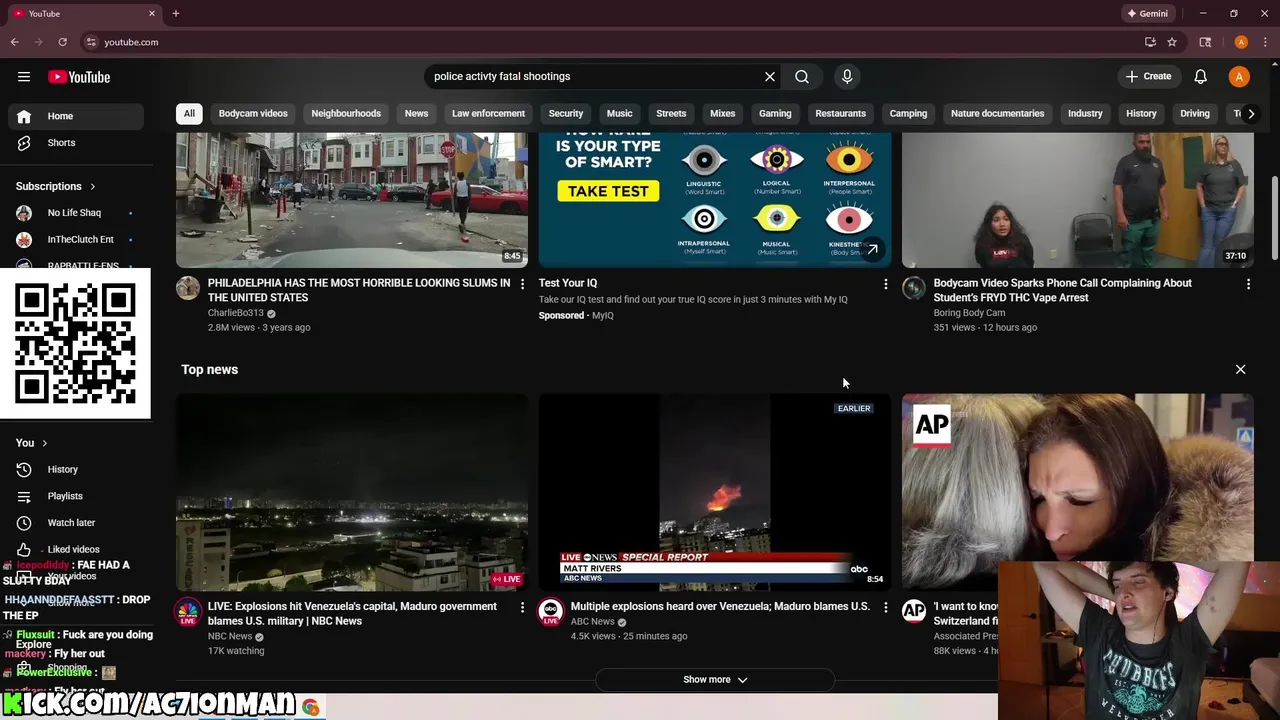
Task: Select the News chip
Action: (416, 114)
